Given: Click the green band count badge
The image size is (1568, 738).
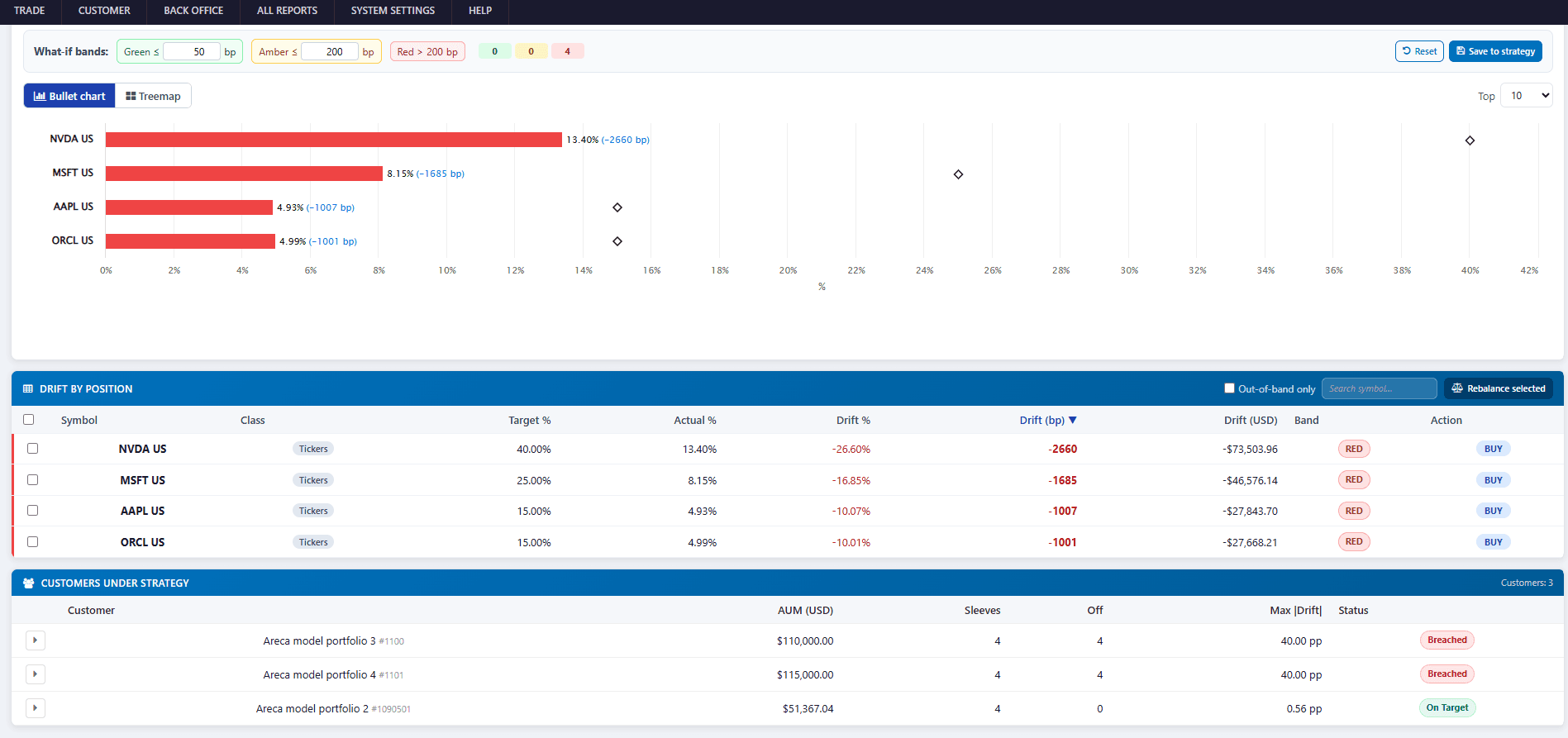Looking at the screenshot, I should pyautogui.click(x=495, y=51).
